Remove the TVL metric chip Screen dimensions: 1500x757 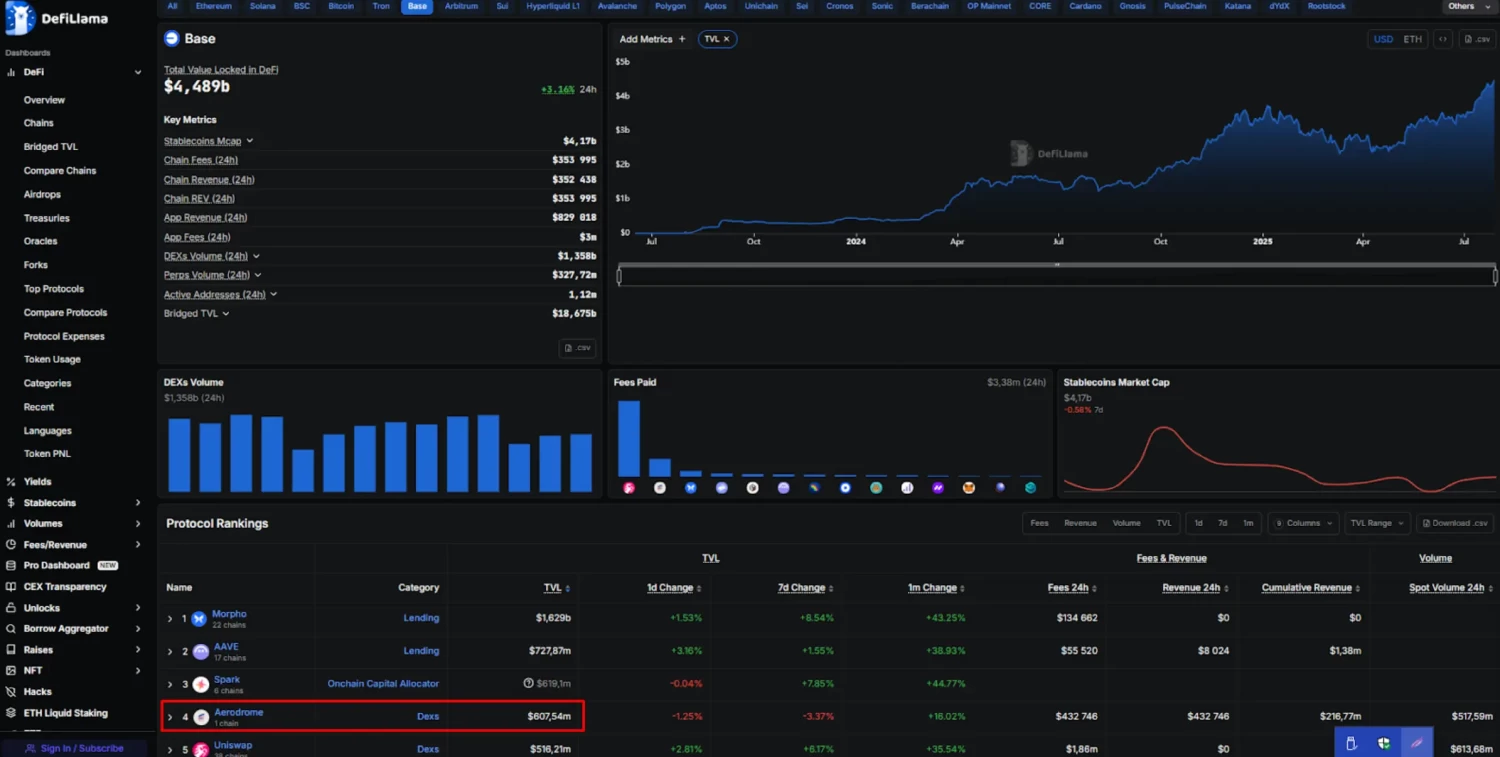727,39
